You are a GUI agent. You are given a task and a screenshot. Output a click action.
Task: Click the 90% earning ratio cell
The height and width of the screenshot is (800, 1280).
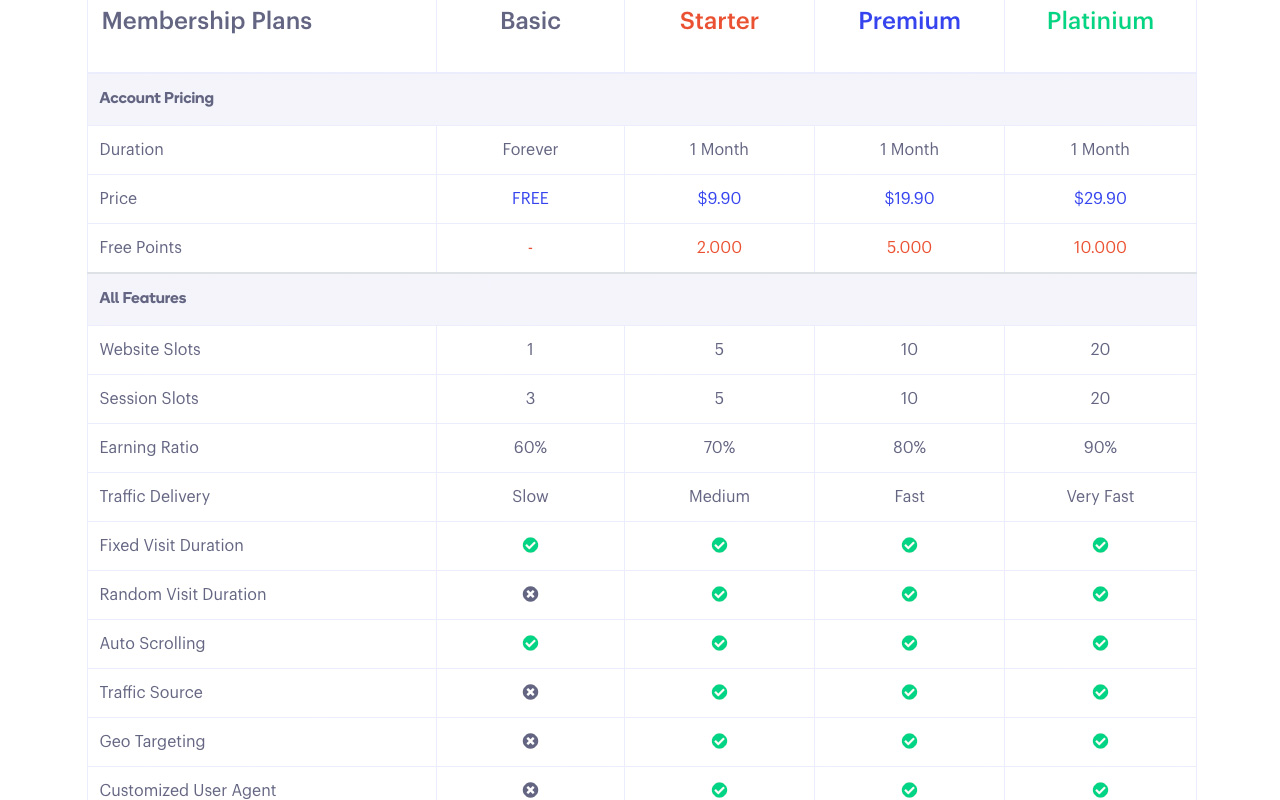tap(1100, 447)
